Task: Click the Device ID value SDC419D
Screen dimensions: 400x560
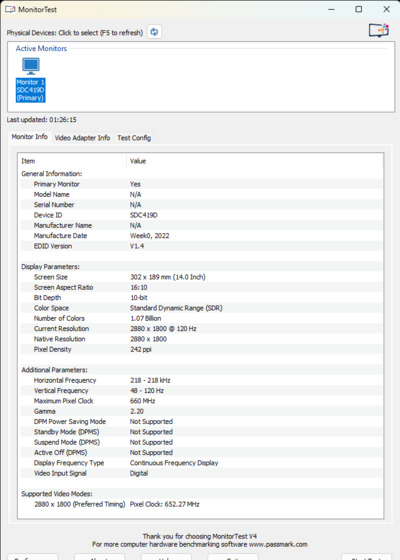Action: click(144, 215)
